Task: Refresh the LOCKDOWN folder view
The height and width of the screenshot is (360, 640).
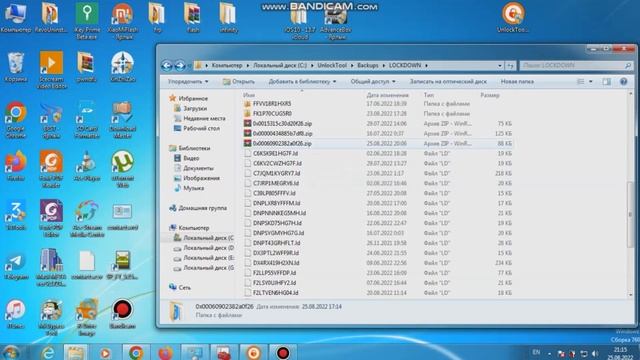Action: (x=510, y=65)
